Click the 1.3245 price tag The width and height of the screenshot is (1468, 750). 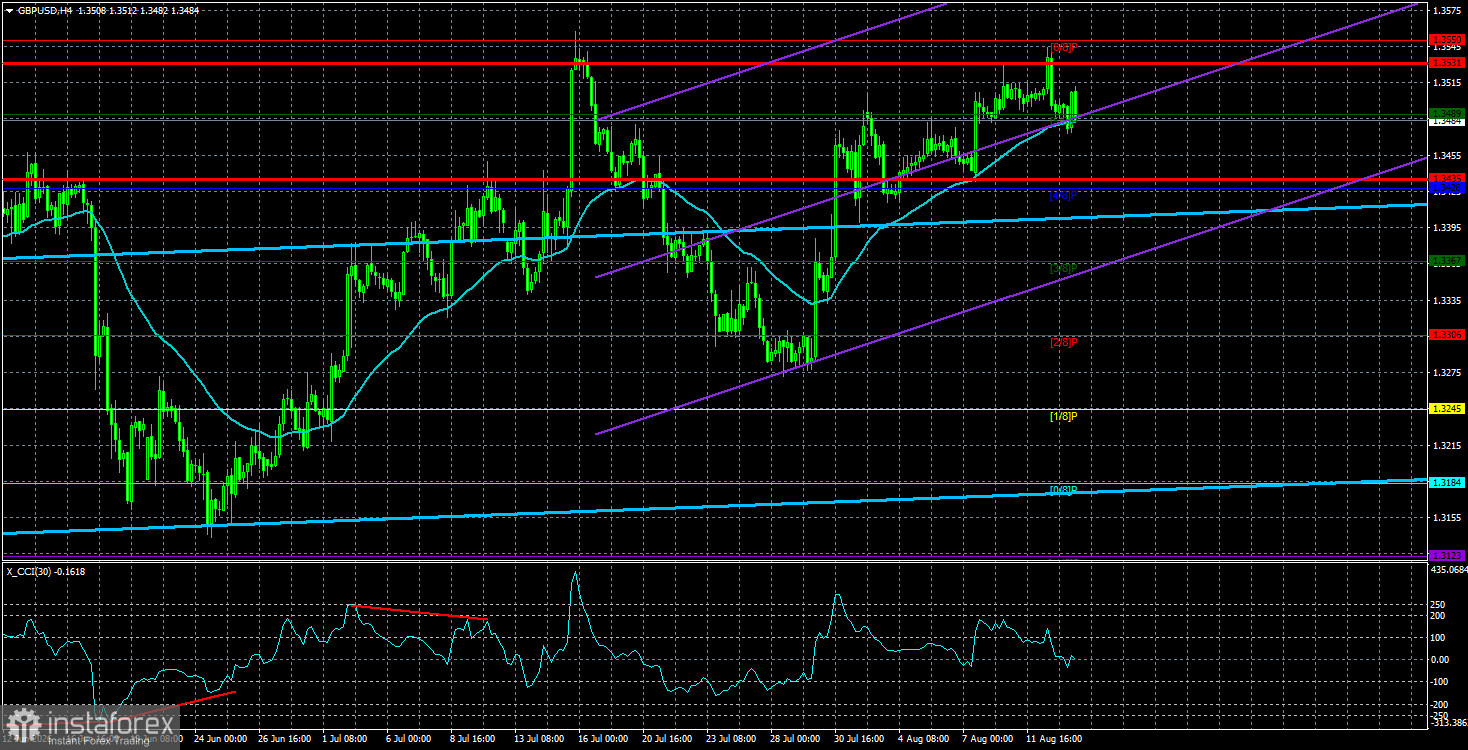pos(1447,409)
